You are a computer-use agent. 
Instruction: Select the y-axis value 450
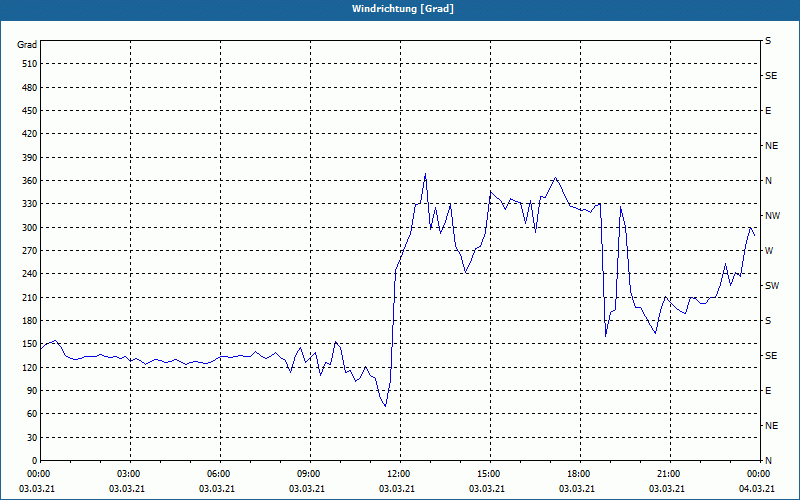(30, 111)
